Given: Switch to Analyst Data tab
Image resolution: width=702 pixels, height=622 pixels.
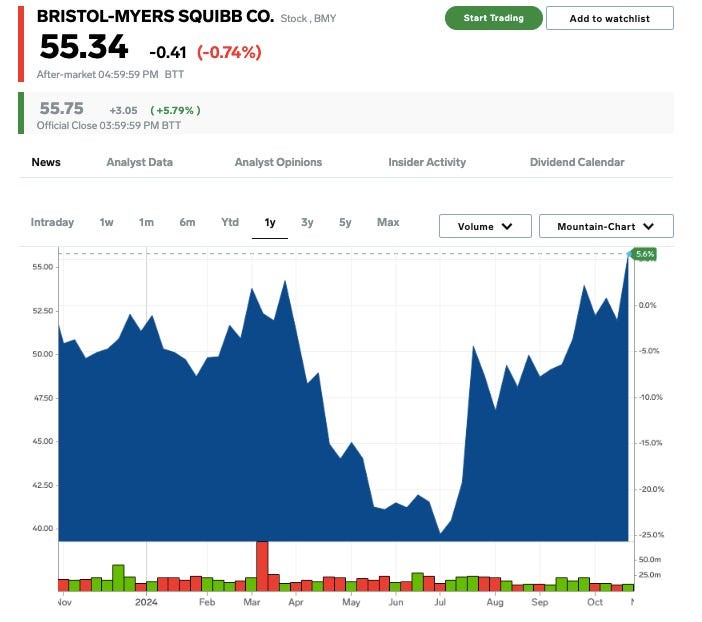Looking at the screenshot, I should click(x=140, y=162).
